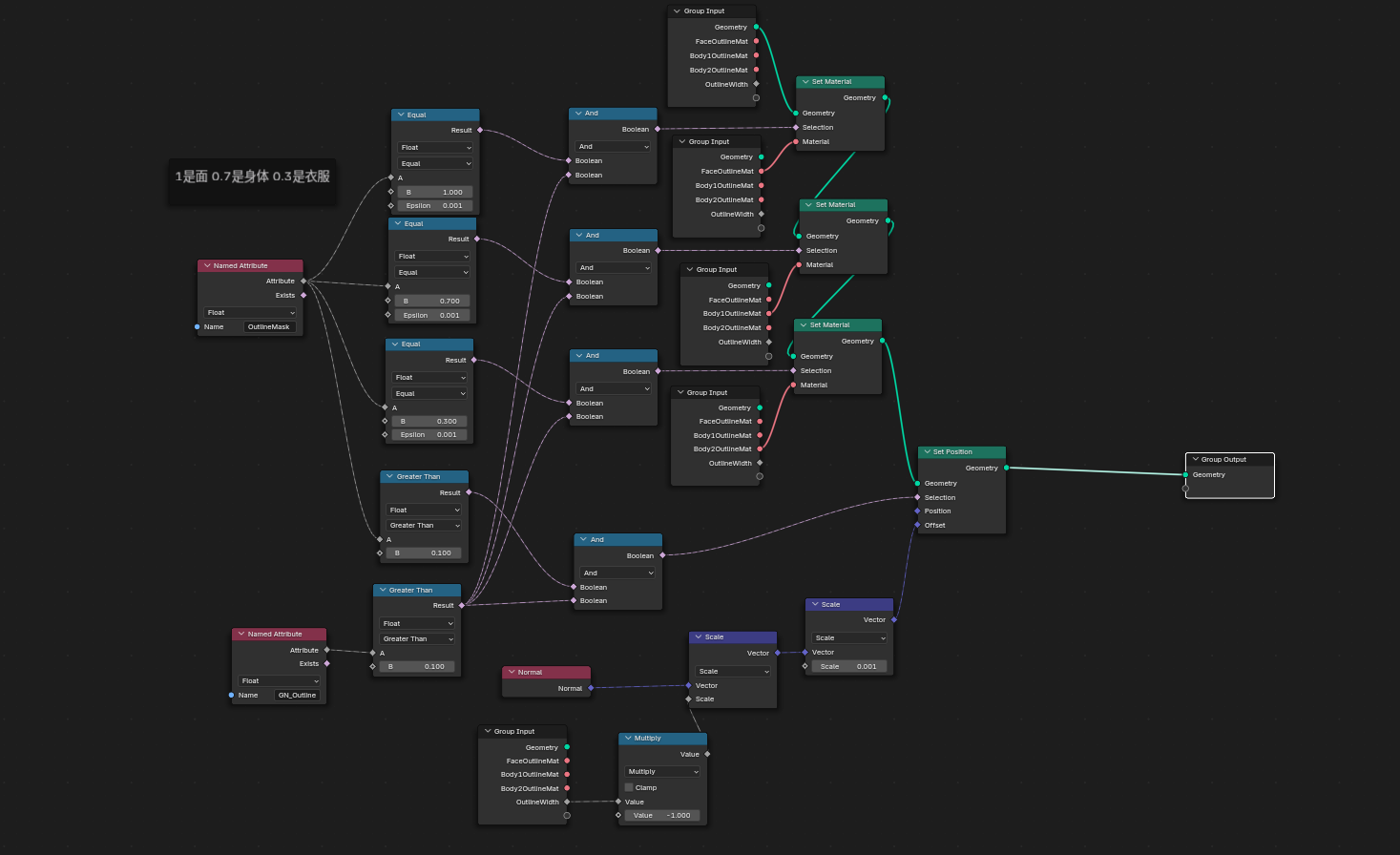Click the B value field showing 0.700
This screenshot has height=855, width=1400.
(x=431, y=301)
